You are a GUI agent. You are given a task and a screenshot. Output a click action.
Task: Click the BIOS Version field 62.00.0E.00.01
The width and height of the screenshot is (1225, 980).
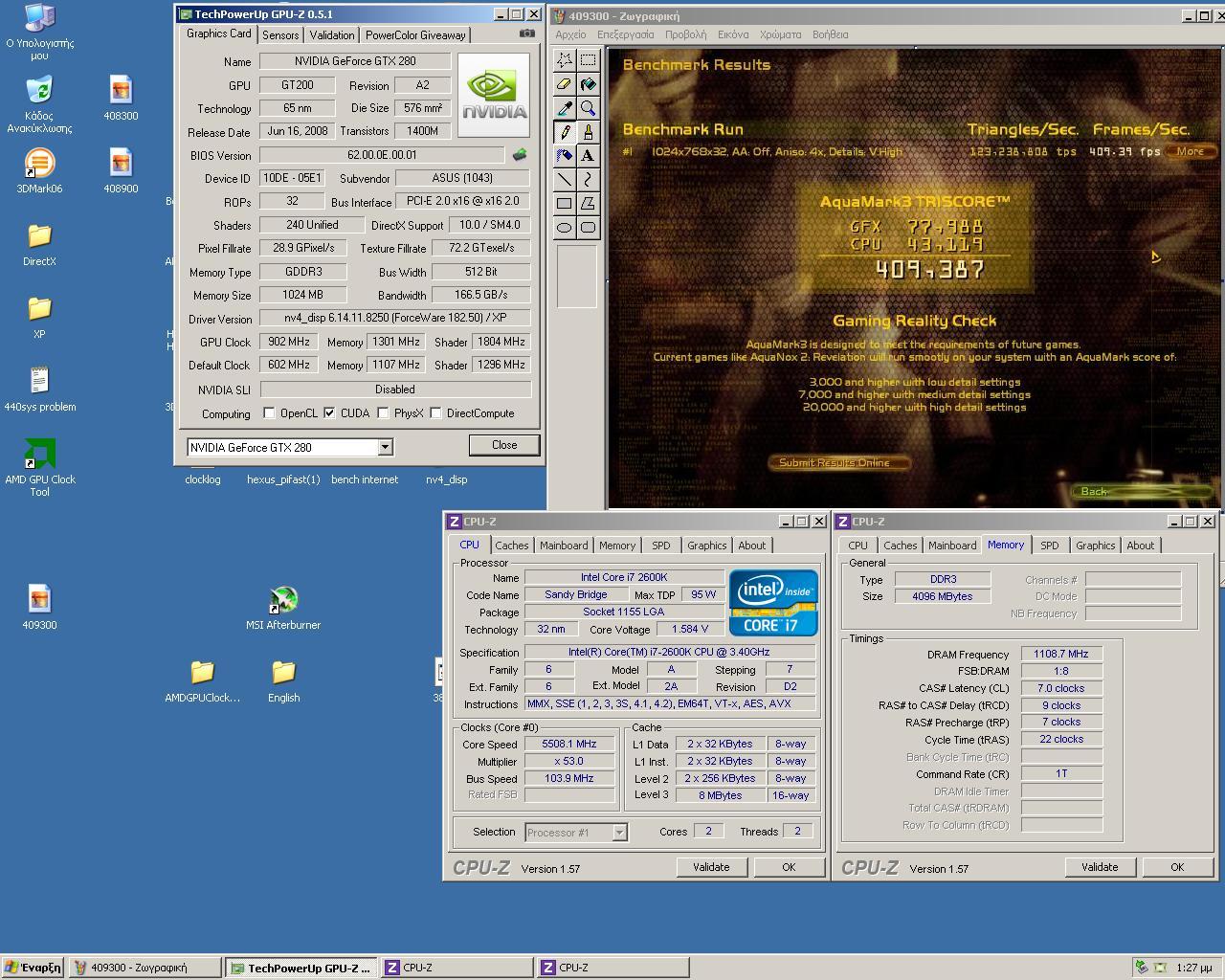(x=382, y=154)
